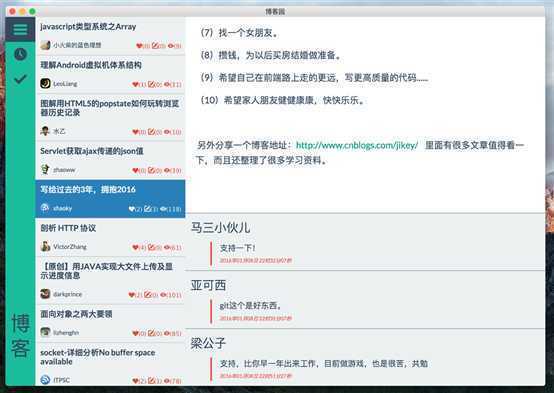Screen dimensions: 554x393
Task: Click the avatar of author darkprince
Action: 45,294
